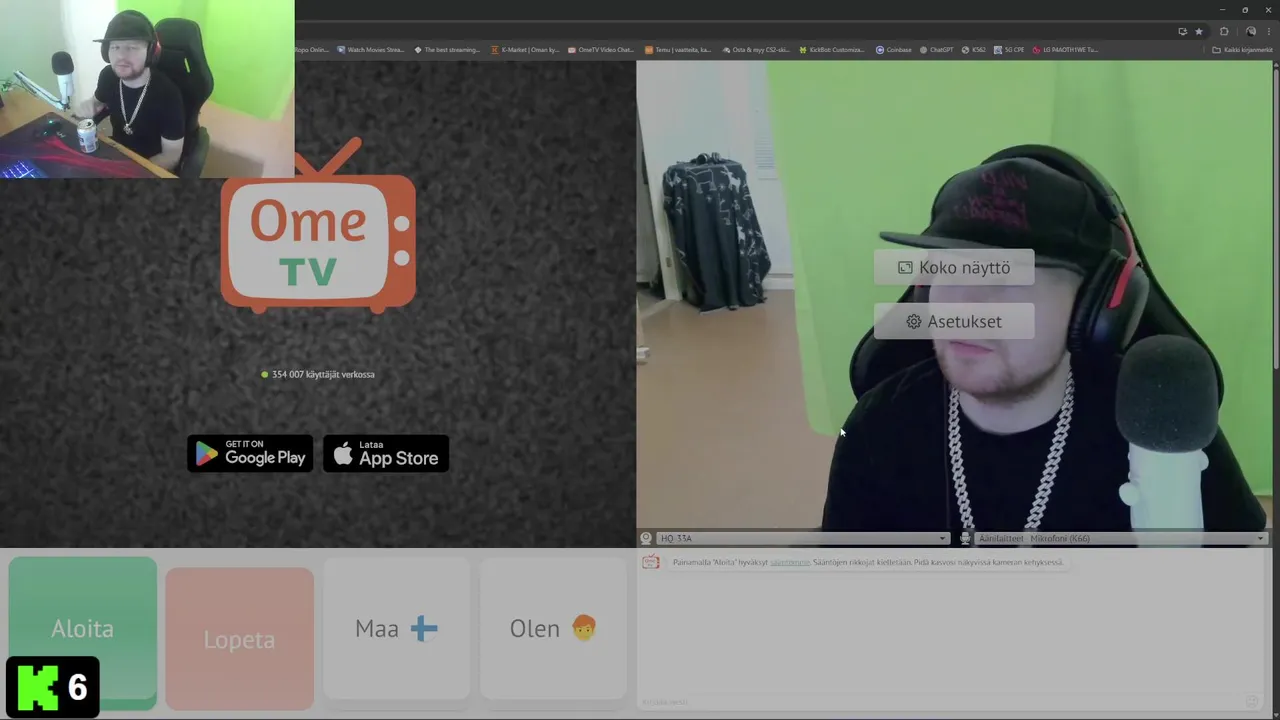1280x720 pixels.
Task: Open the Mikrofoni (K66) audio device dropdown
Action: [x=1120, y=538]
